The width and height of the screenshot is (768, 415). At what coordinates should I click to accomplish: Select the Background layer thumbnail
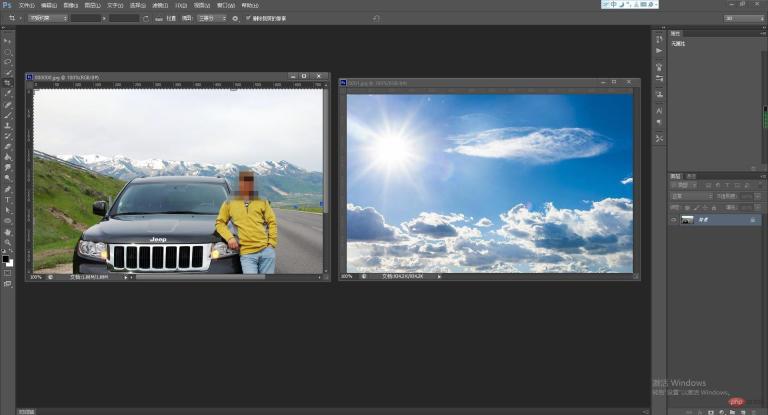tap(688, 219)
